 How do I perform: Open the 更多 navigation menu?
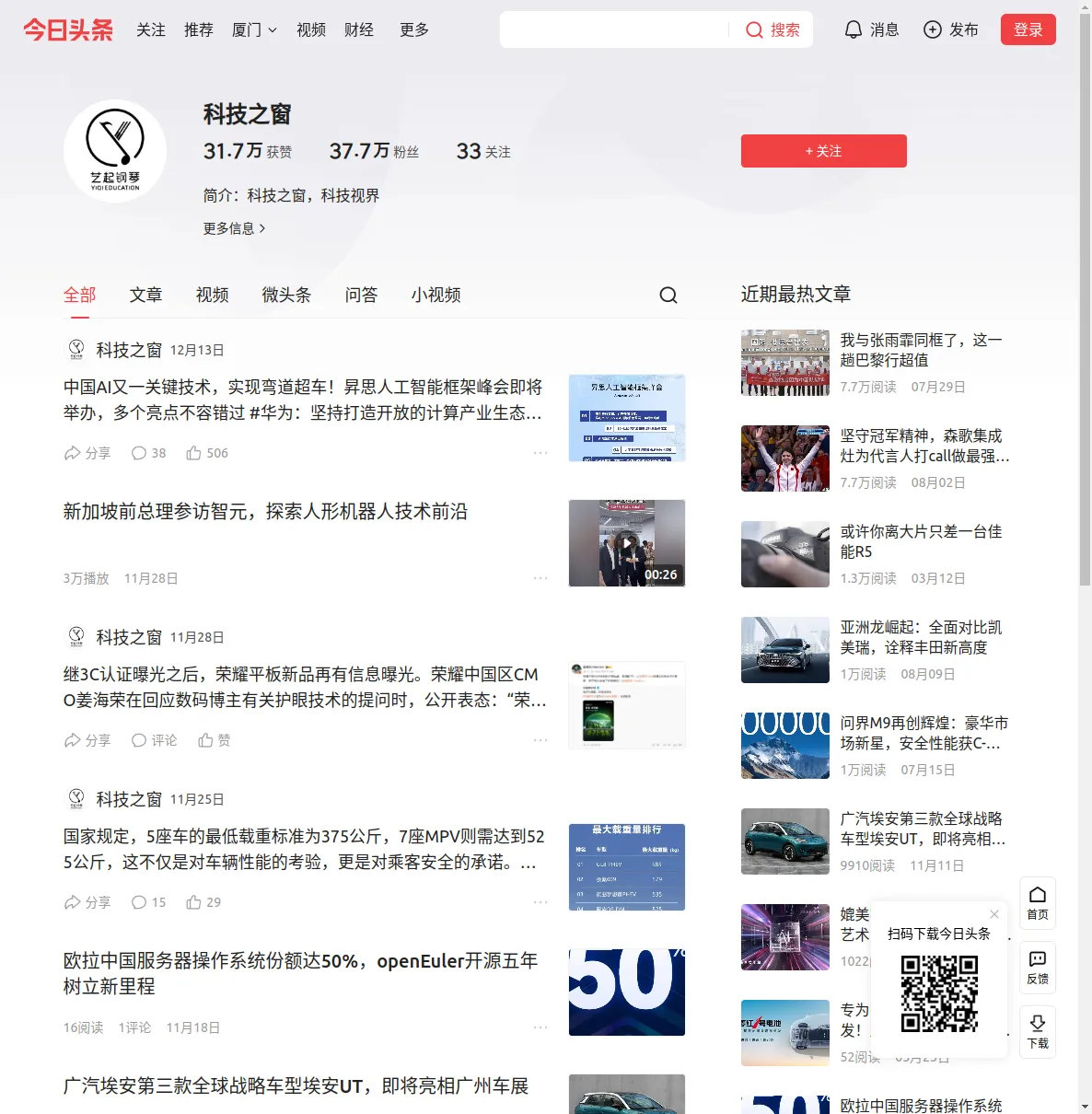(414, 29)
